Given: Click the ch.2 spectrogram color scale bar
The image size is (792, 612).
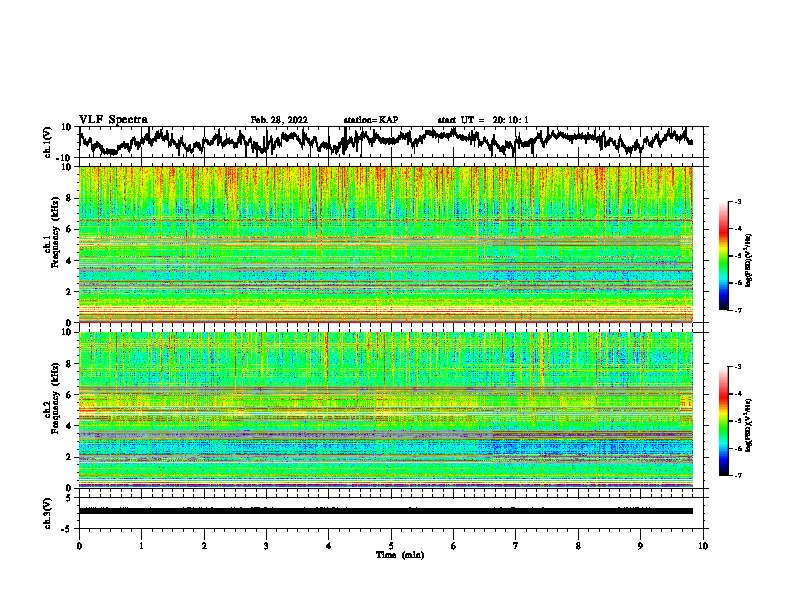Looking at the screenshot, I should (724, 421).
